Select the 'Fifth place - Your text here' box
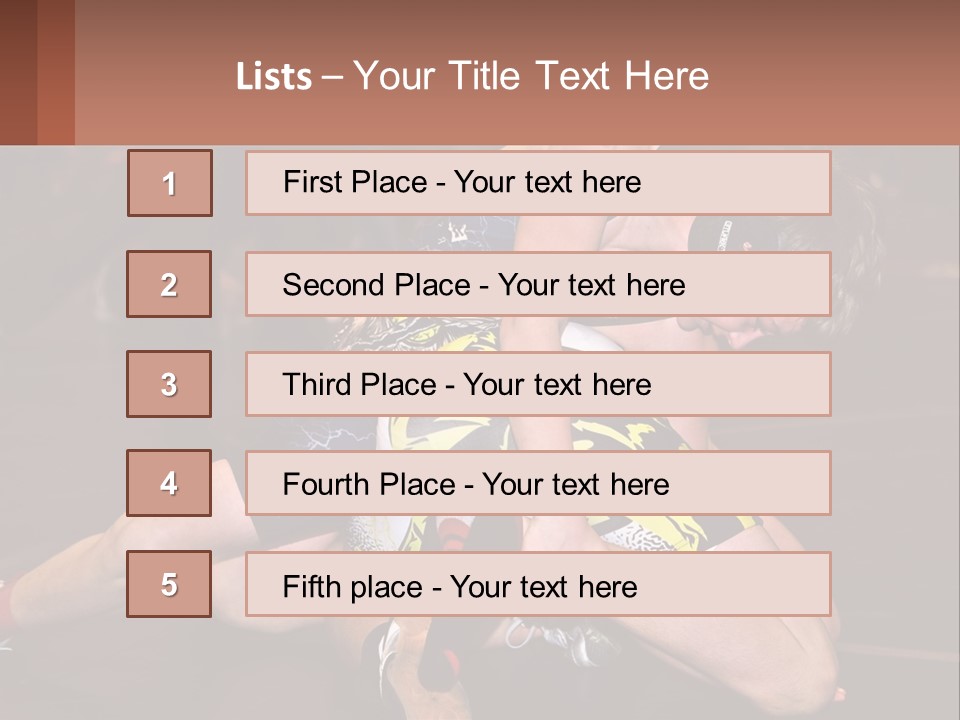Screen dimensions: 960x720 point(538,584)
